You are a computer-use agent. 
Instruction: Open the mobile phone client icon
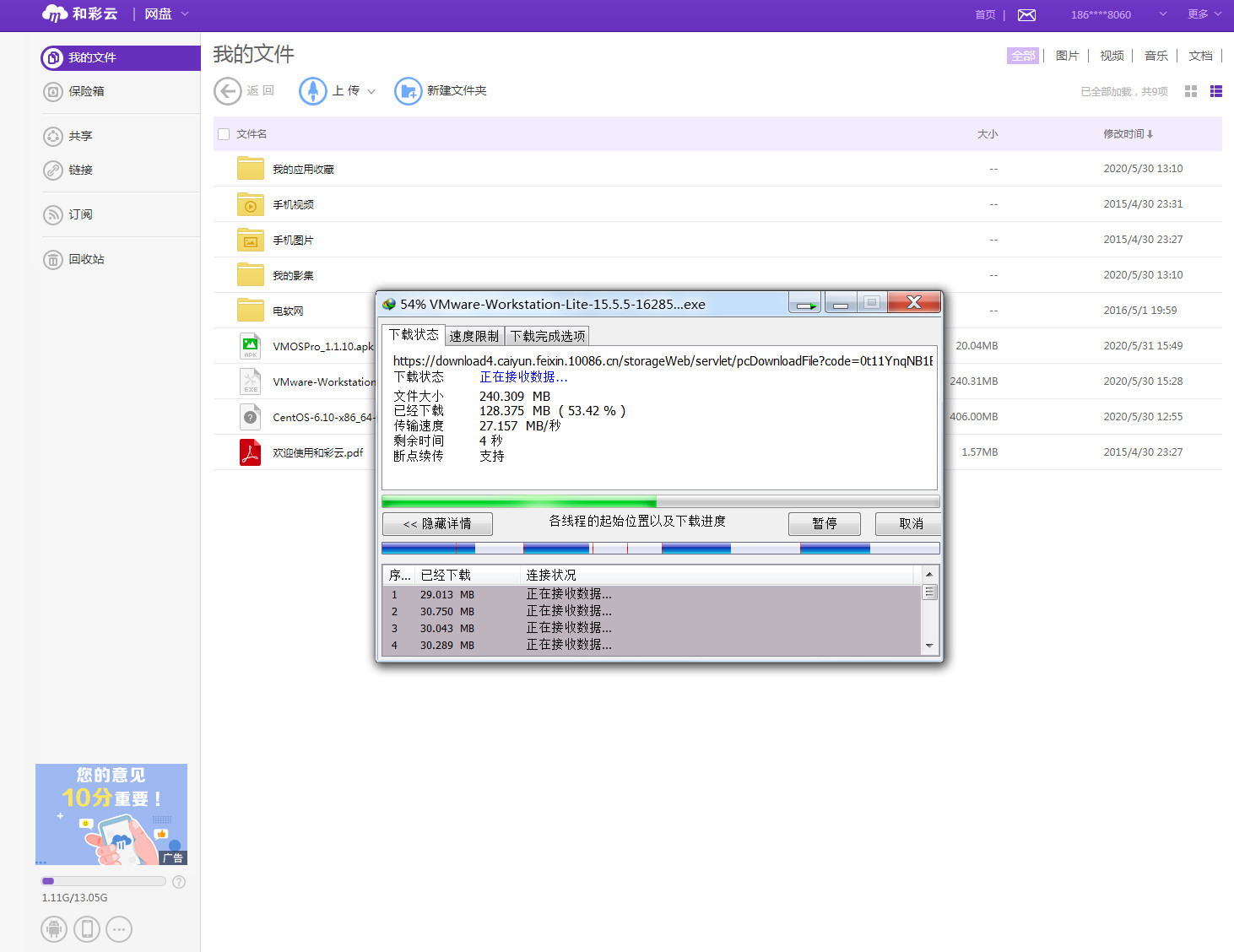[x=87, y=929]
